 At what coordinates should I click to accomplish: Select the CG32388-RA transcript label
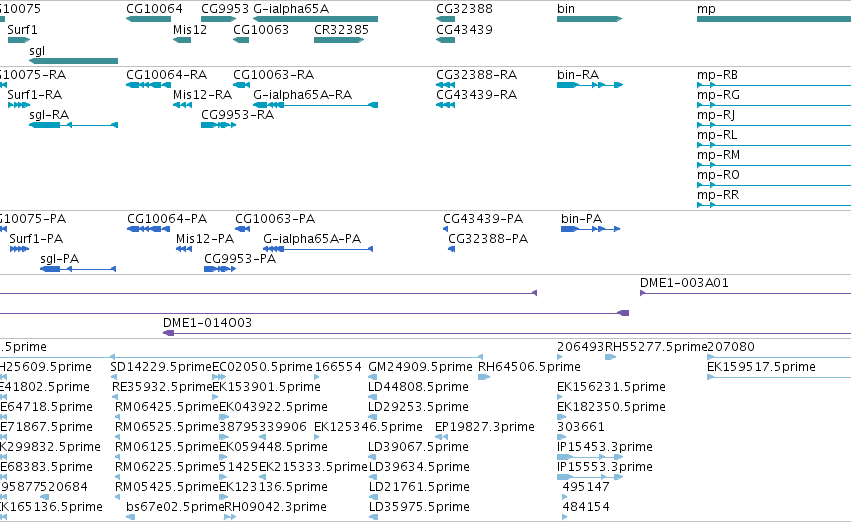pos(477,74)
